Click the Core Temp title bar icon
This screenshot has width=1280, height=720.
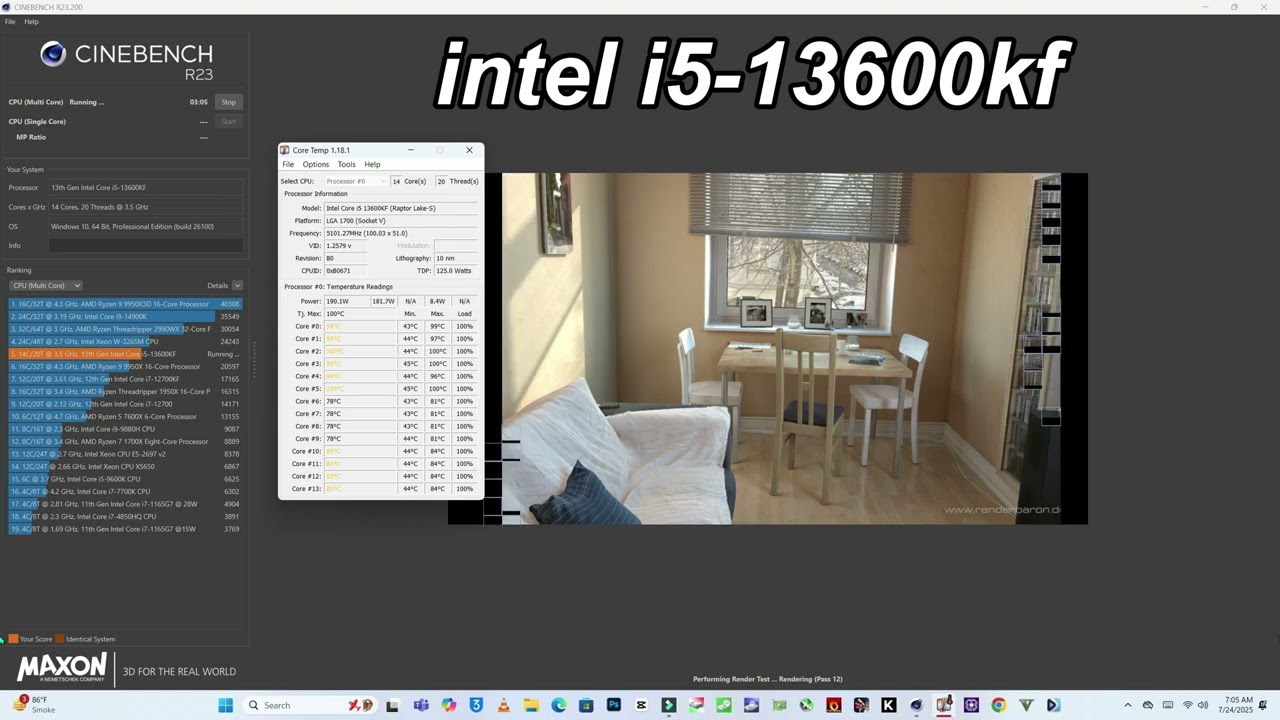pyautogui.click(x=285, y=150)
